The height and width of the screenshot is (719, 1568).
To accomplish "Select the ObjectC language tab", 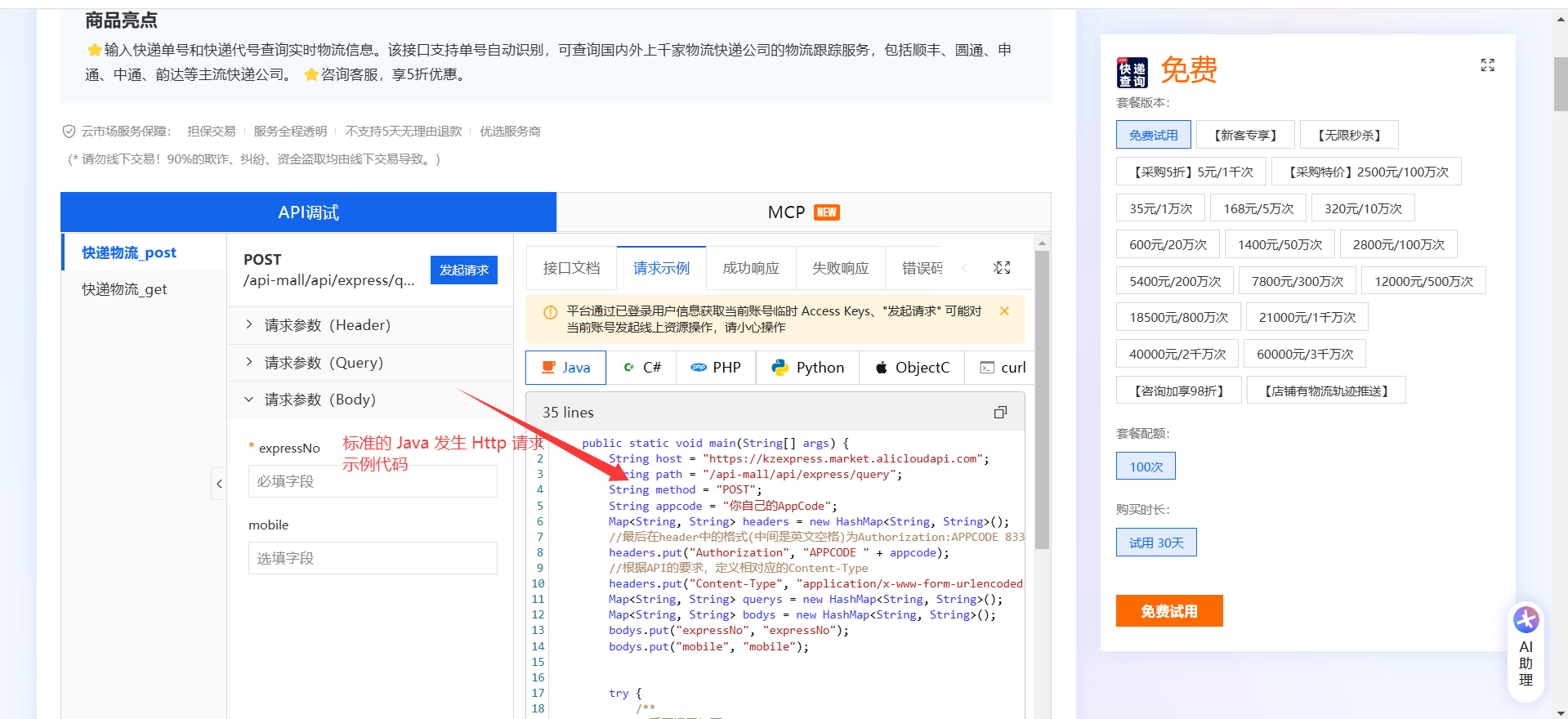I will (912, 368).
